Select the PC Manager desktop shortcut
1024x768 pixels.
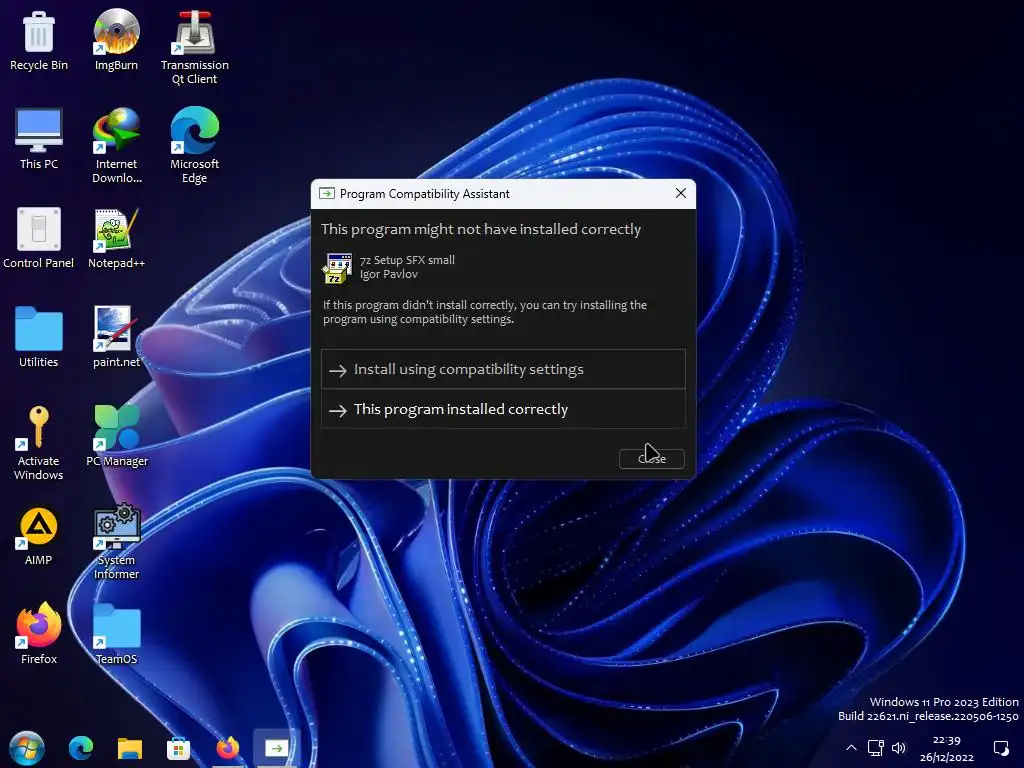click(117, 436)
